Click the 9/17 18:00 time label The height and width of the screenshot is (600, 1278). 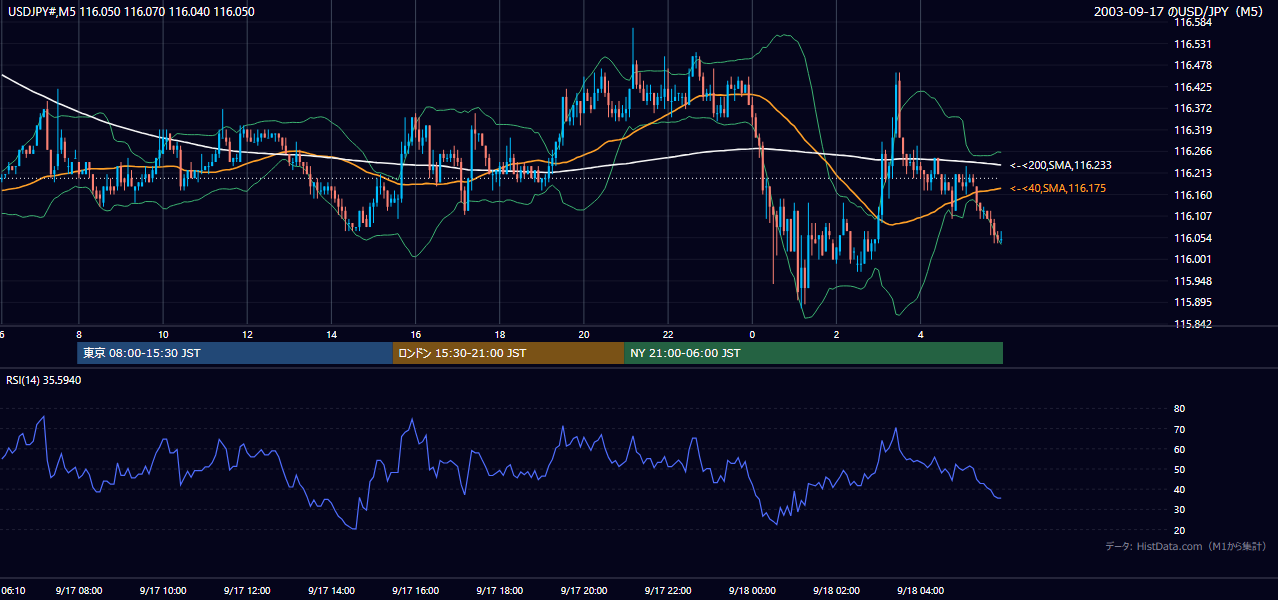point(499,591)
